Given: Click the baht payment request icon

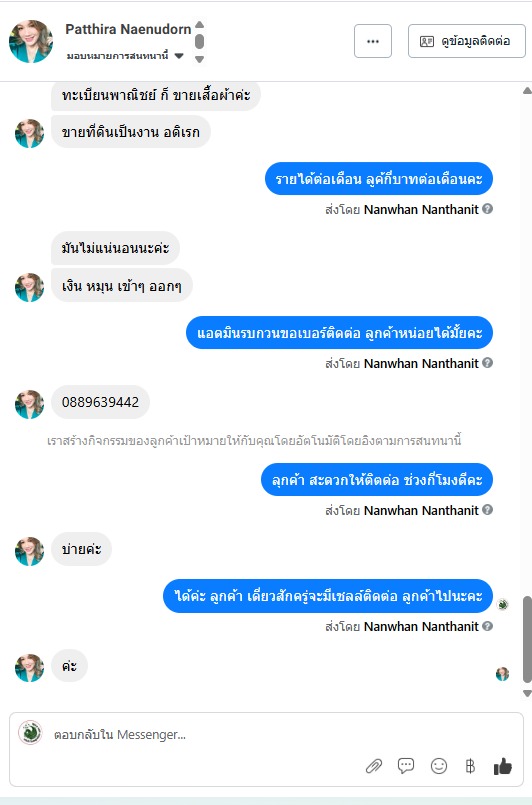Looking at the screenshot, I should pos(470,766).
